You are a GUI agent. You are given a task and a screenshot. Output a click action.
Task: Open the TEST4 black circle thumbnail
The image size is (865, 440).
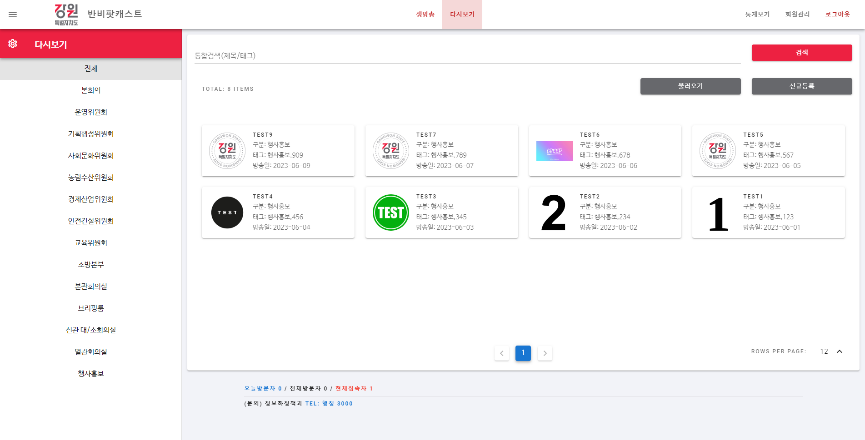click(226, 212)
